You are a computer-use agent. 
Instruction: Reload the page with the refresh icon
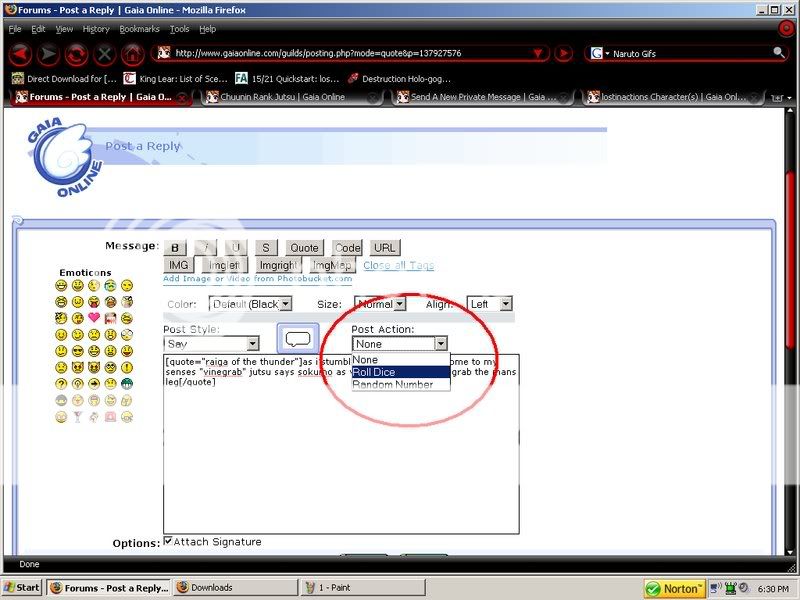76,53
